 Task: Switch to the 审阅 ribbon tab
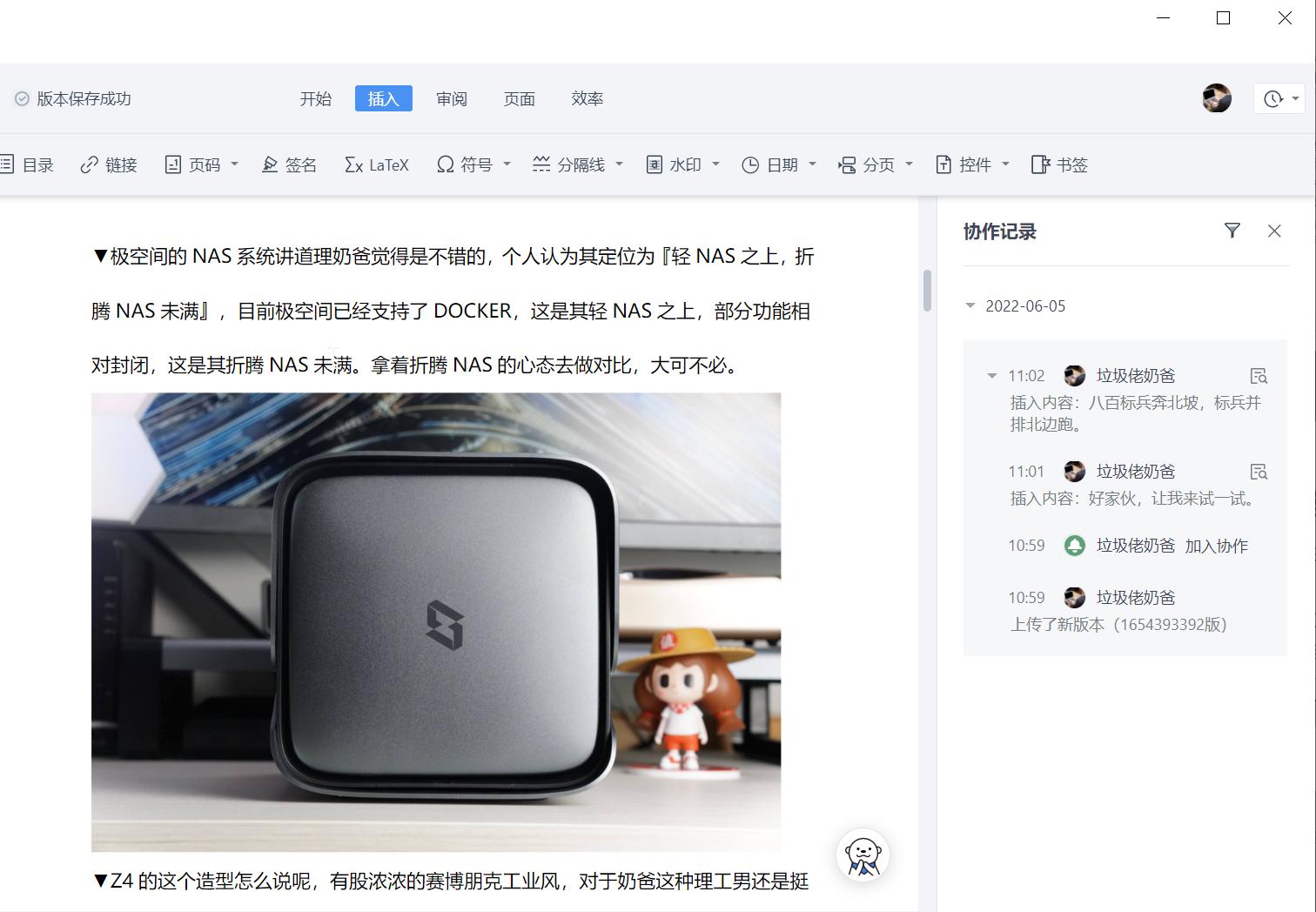coord(452,98)
